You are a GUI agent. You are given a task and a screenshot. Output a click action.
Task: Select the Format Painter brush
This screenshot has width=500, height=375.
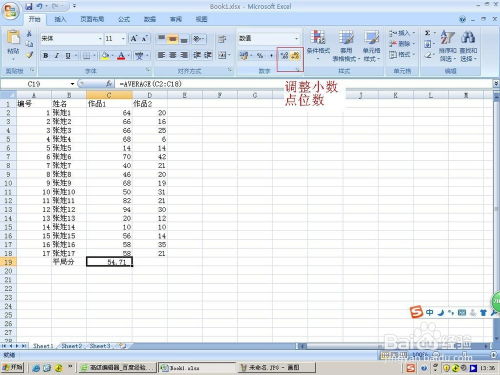pos(29,54)
